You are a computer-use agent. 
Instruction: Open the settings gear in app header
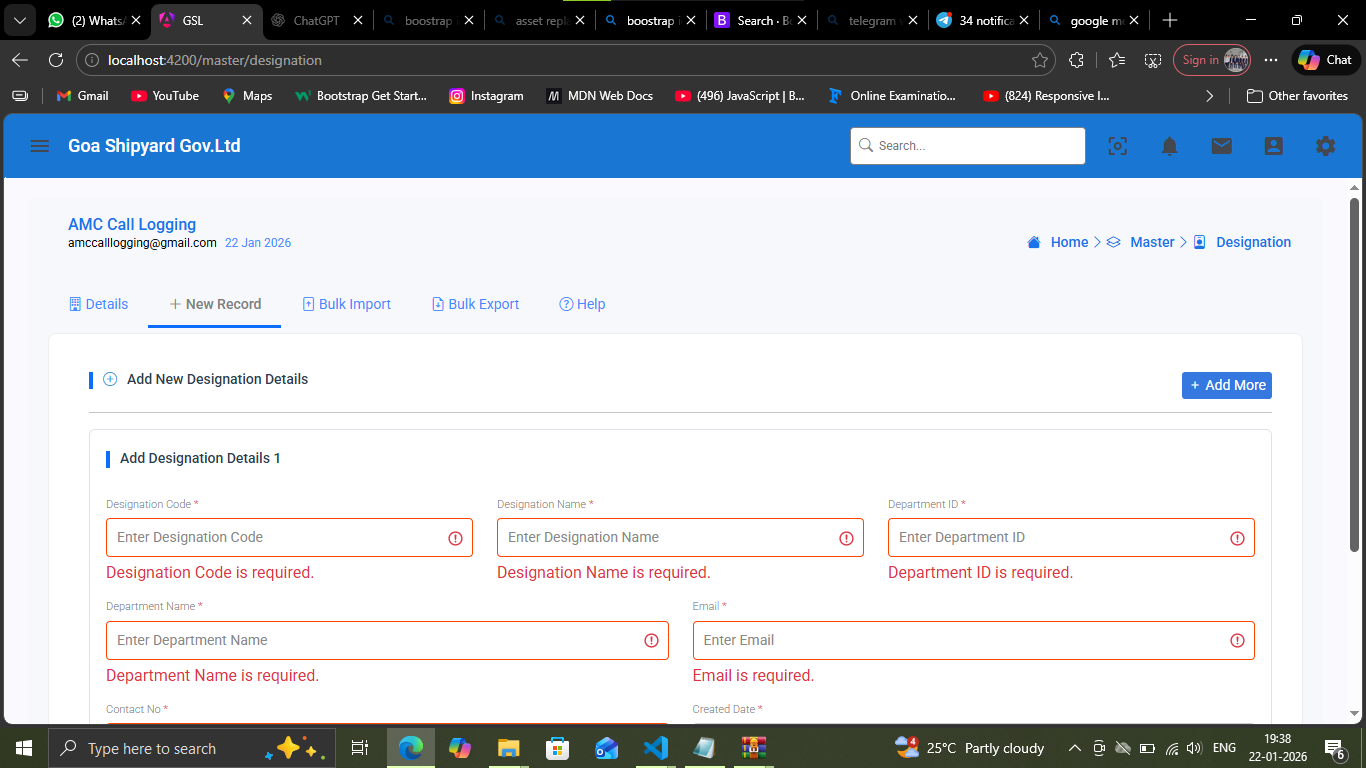1326,146
